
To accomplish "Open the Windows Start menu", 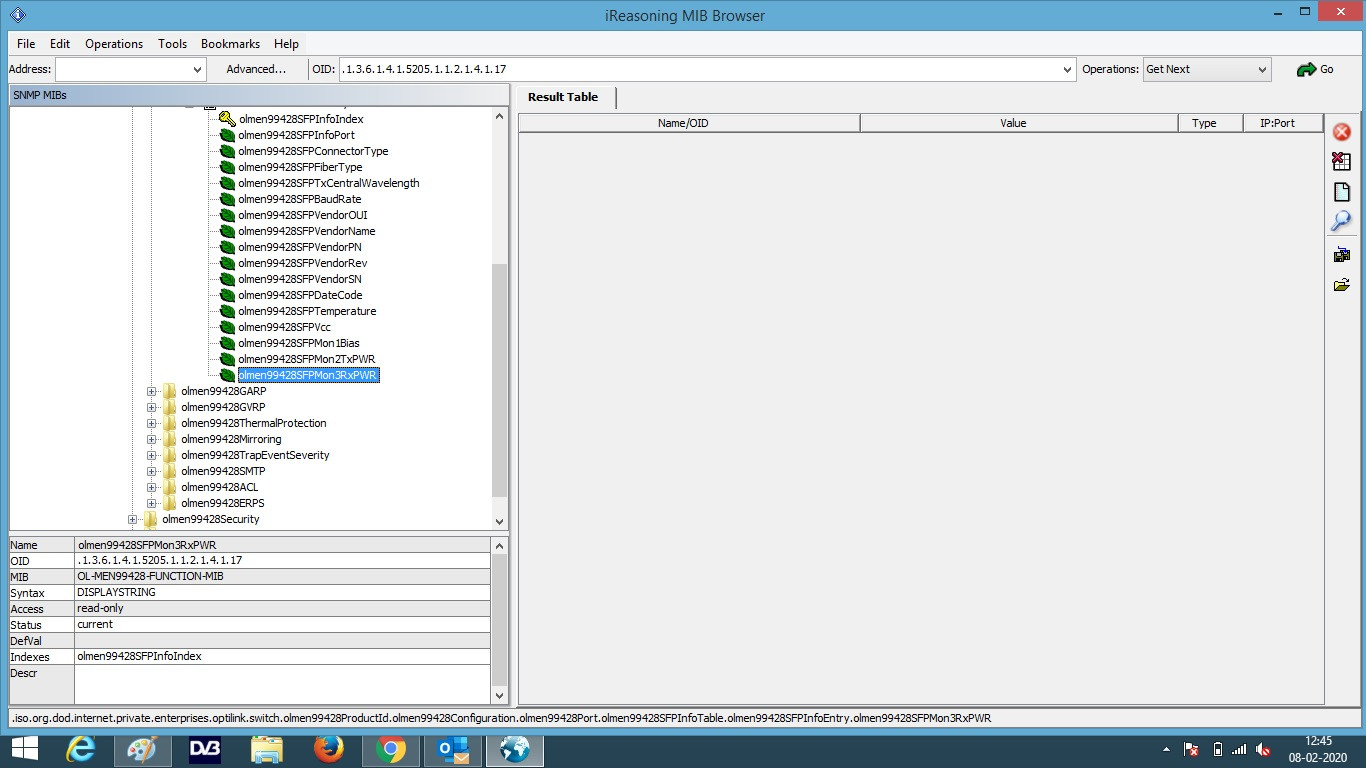I will [24, 749].
